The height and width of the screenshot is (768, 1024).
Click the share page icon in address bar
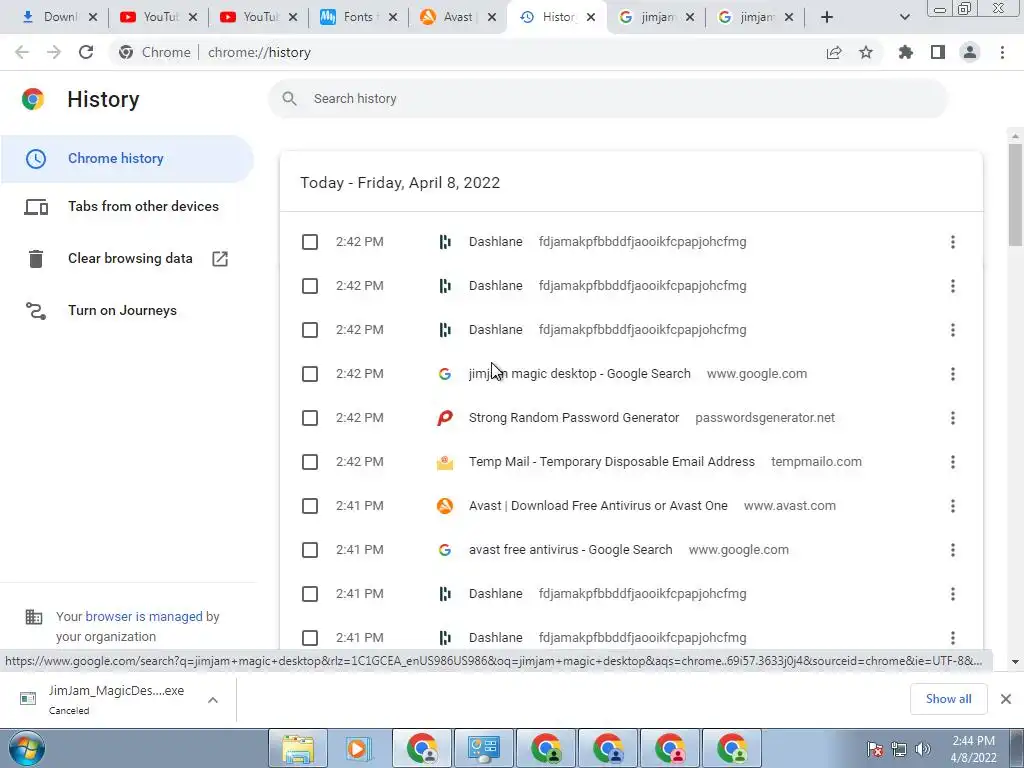coord(834,52)
